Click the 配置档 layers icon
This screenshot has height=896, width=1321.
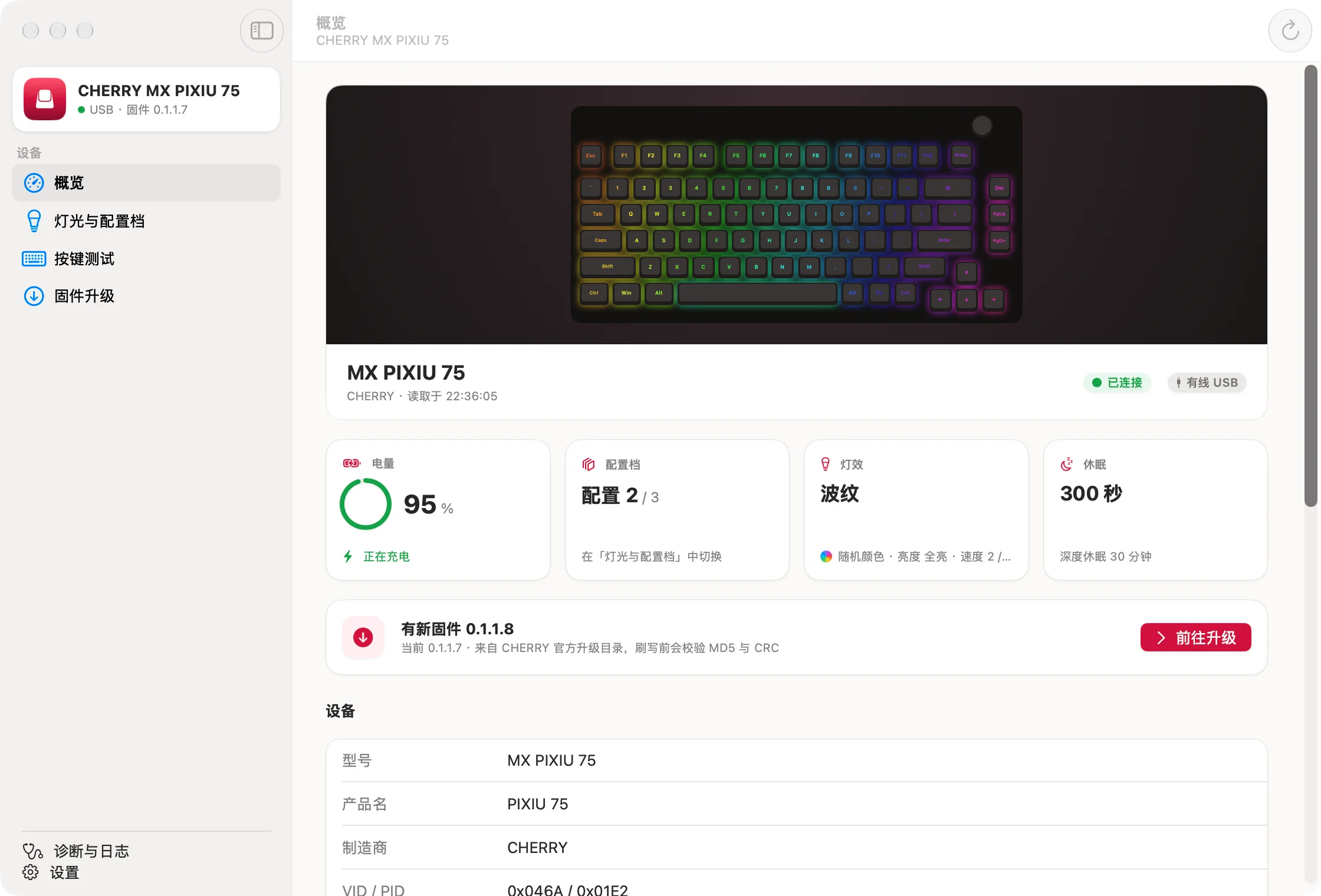click(588, 465)
